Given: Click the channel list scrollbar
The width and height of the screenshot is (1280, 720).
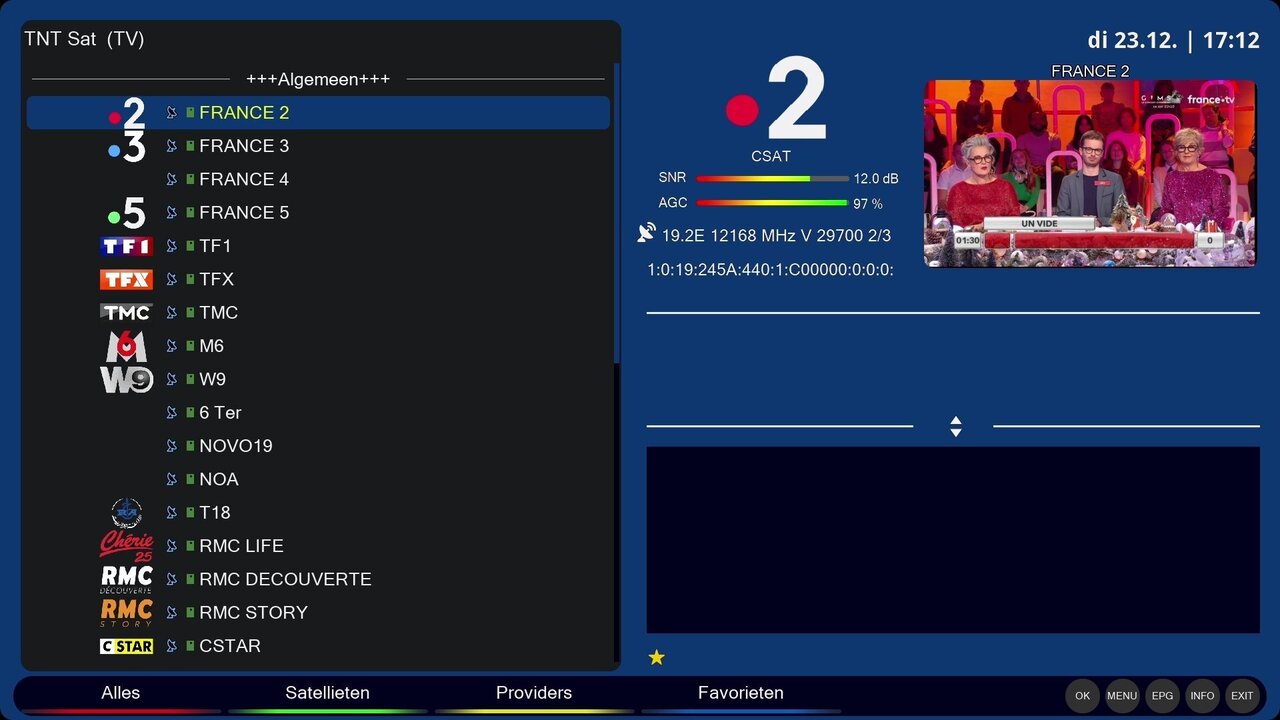Looking at the screenshot, I should click(x=617, y=213).
